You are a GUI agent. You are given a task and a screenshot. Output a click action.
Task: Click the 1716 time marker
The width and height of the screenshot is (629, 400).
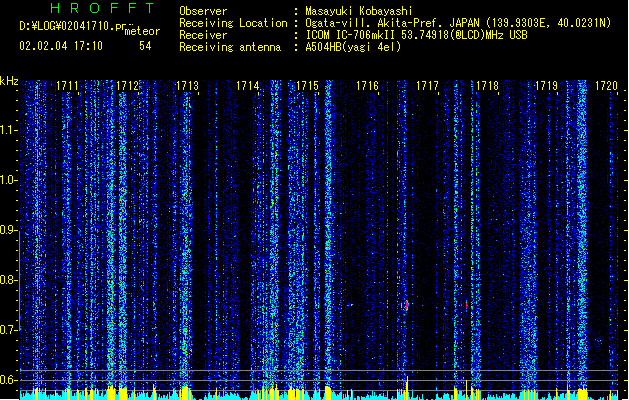click(367, 86)
